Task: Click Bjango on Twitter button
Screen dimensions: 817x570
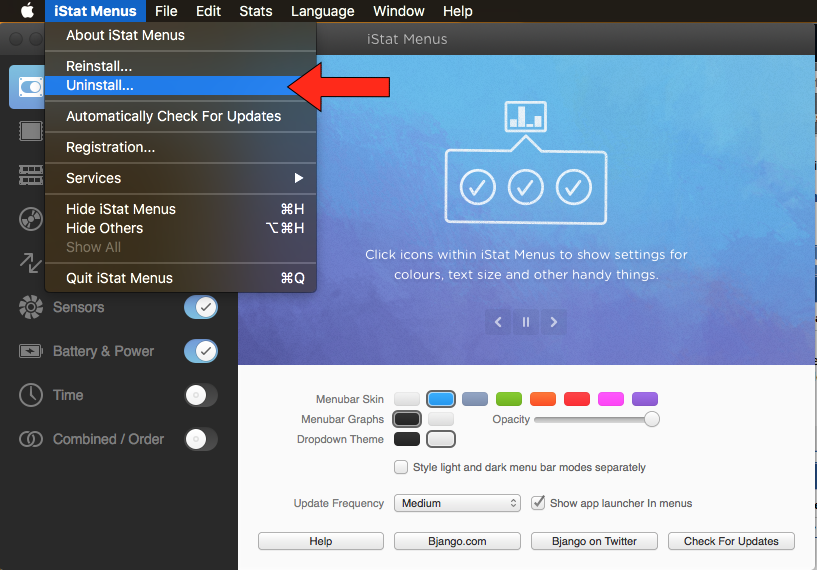Action: 594,541
